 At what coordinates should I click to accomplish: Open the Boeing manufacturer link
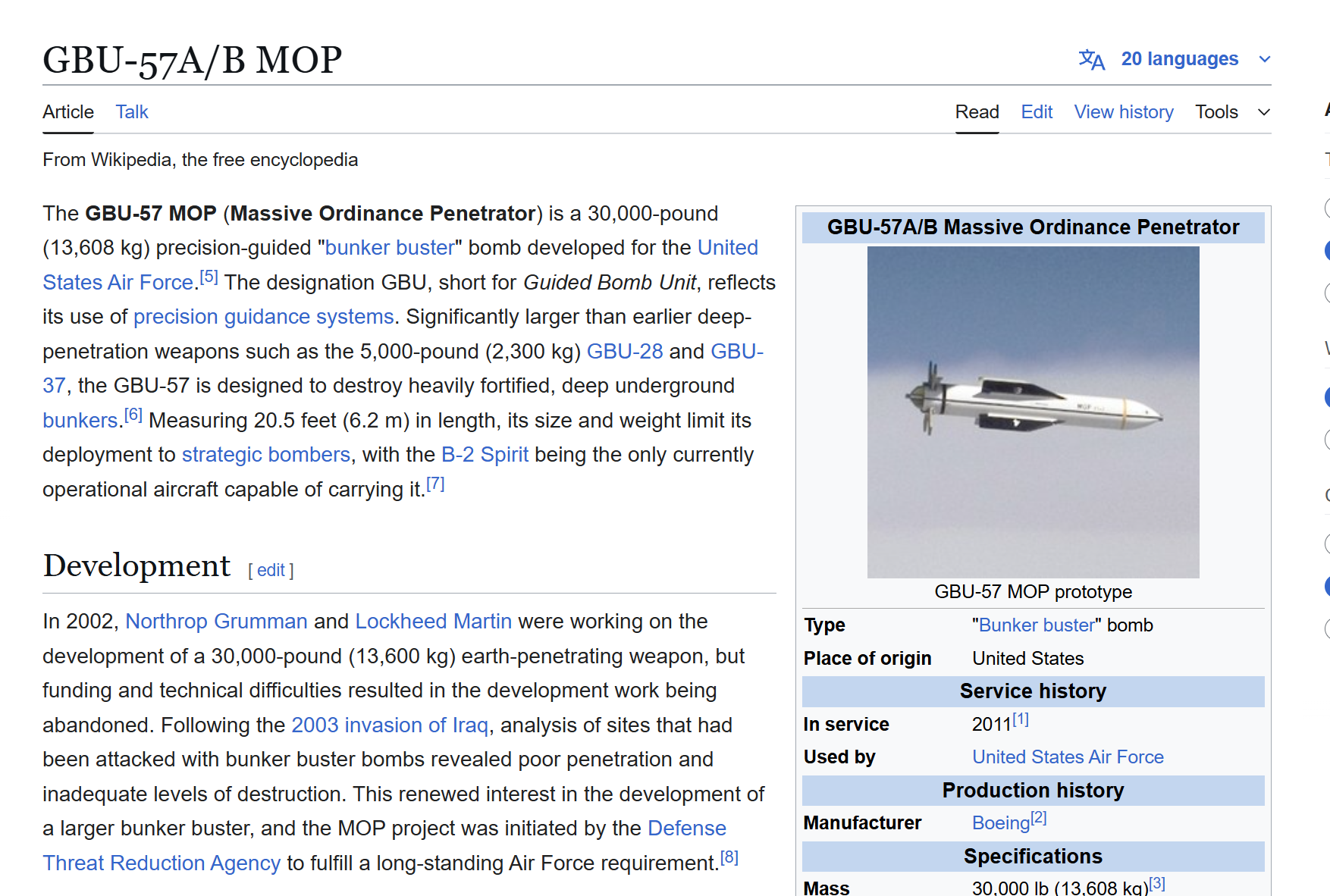tap(1001, 823)
